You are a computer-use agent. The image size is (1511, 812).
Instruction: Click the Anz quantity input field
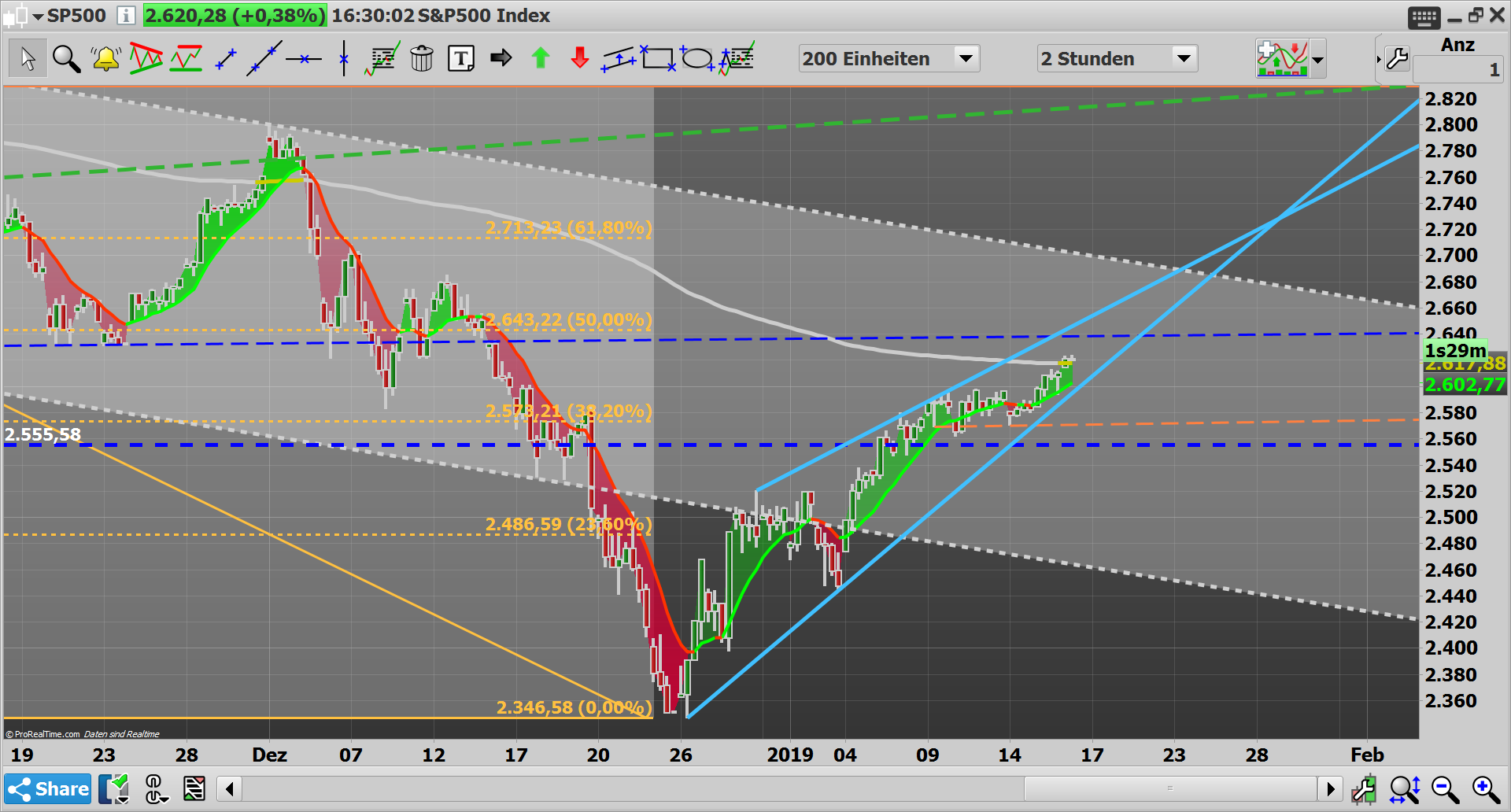tap(1458, 70)
